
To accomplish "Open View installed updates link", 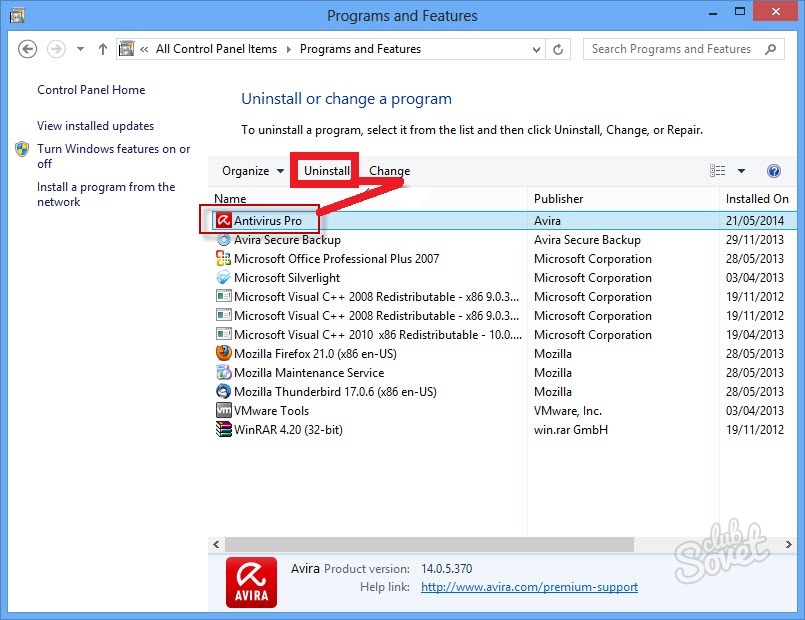I will (x=95, y=126).
